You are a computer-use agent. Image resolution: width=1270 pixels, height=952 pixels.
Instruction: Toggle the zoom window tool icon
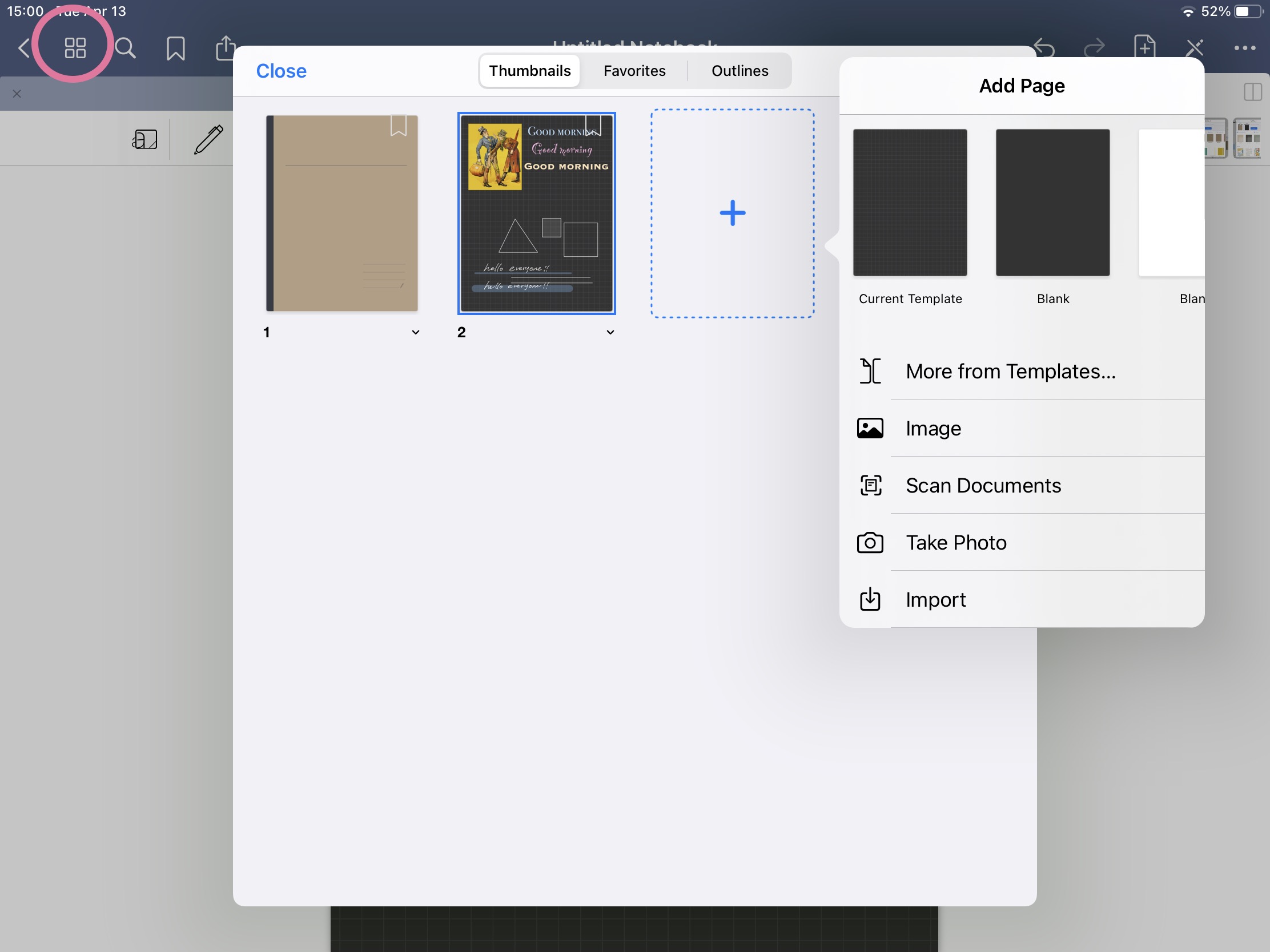pyautogui.click(x=144, y=139)
